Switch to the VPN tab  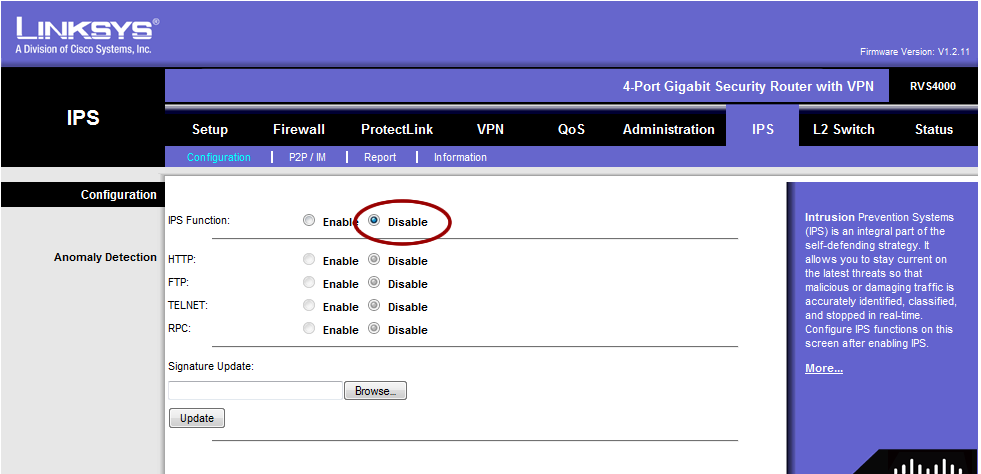coord(490,129)
